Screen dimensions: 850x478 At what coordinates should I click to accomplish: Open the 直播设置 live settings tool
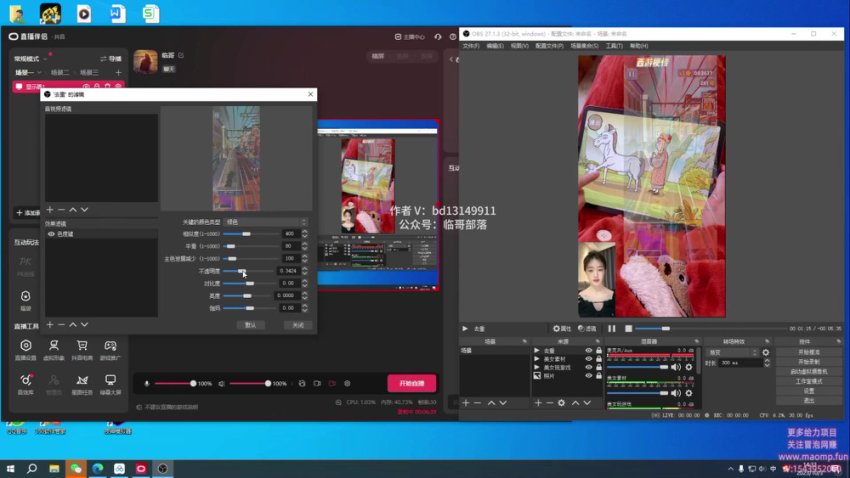point(25,347)
